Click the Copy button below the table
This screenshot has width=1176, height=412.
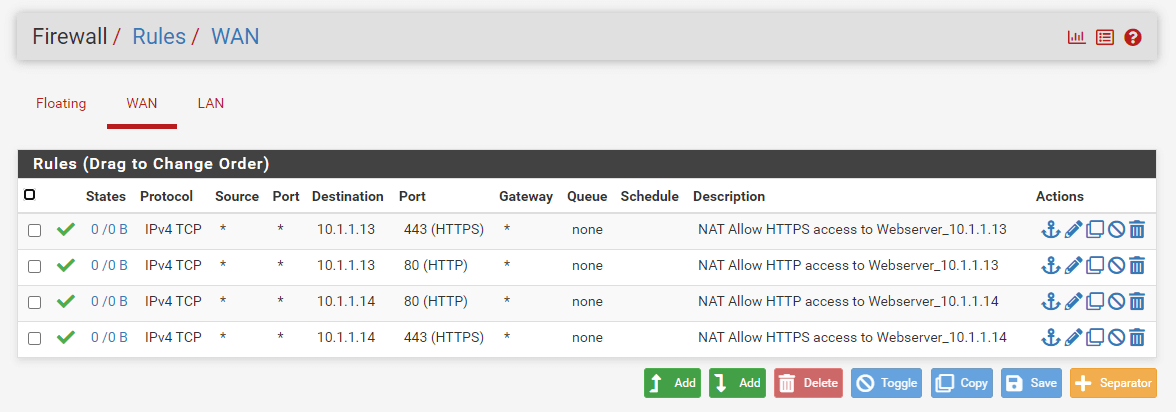(962, 383)
